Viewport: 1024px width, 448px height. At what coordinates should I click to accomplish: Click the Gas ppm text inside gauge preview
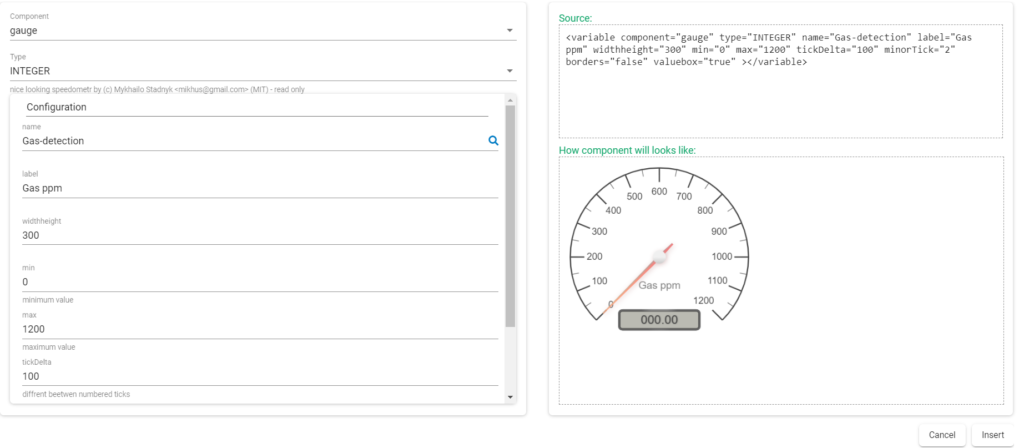tap(659, 285)
